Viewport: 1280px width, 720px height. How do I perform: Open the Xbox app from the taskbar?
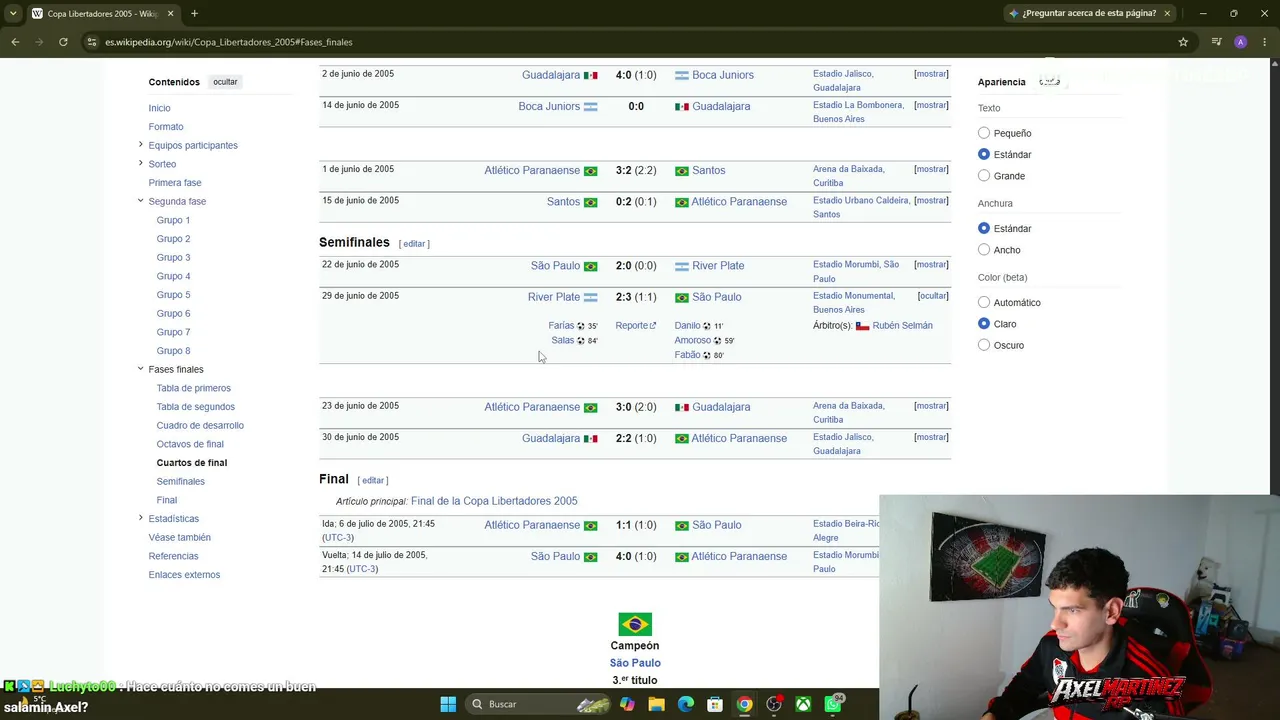(803, 704)
